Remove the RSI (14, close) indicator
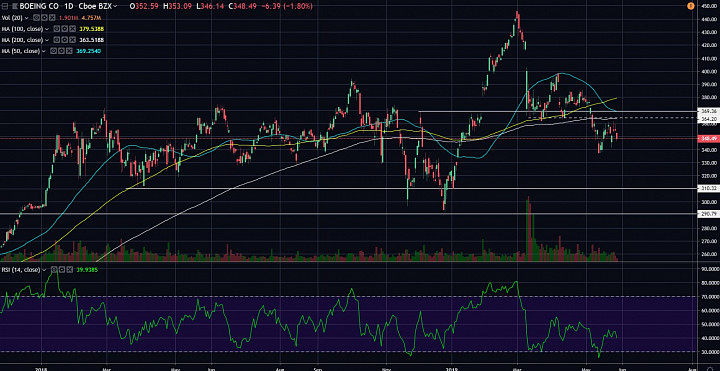Image resolution: width=720 pixels, height=371 pixels. [x=70, y=270]
